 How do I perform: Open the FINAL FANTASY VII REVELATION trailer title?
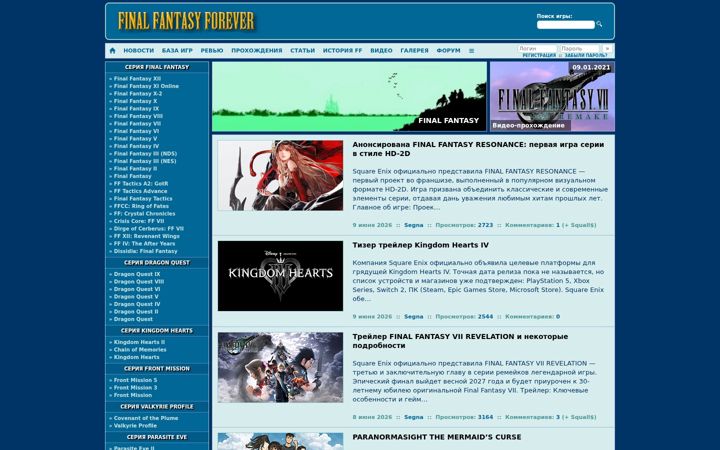click(460, 341)
